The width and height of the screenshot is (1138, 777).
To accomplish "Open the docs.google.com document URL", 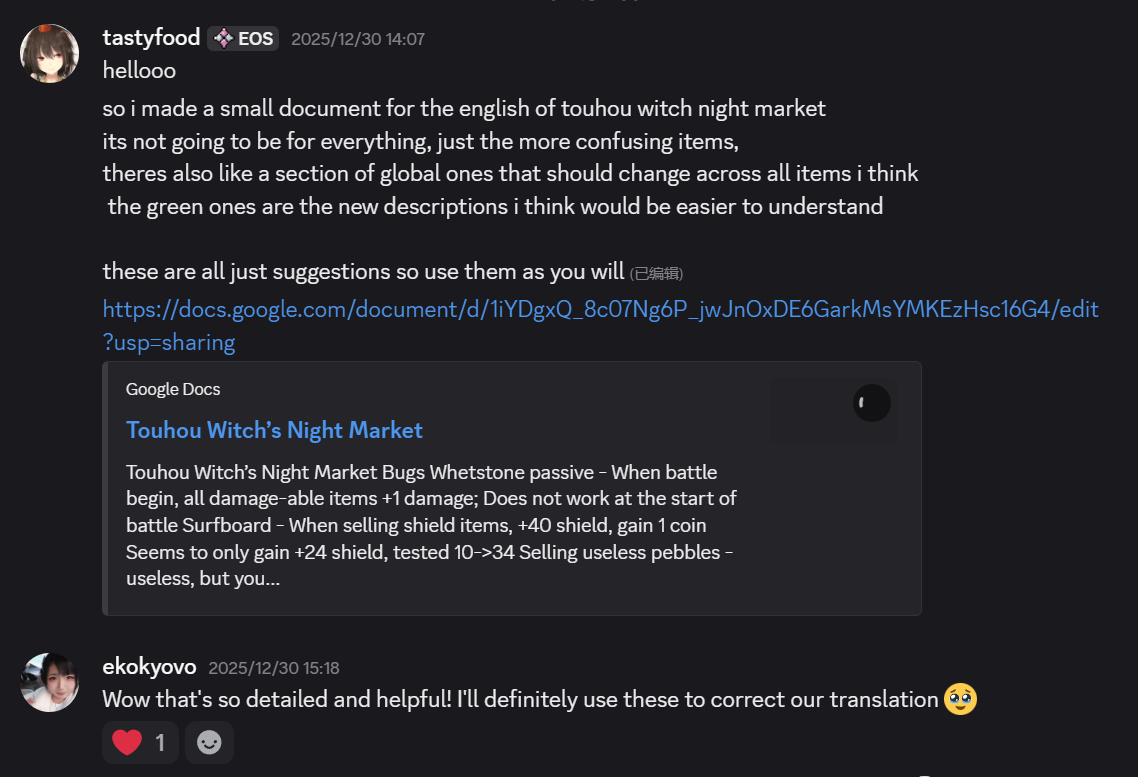I will click(600, 310).
